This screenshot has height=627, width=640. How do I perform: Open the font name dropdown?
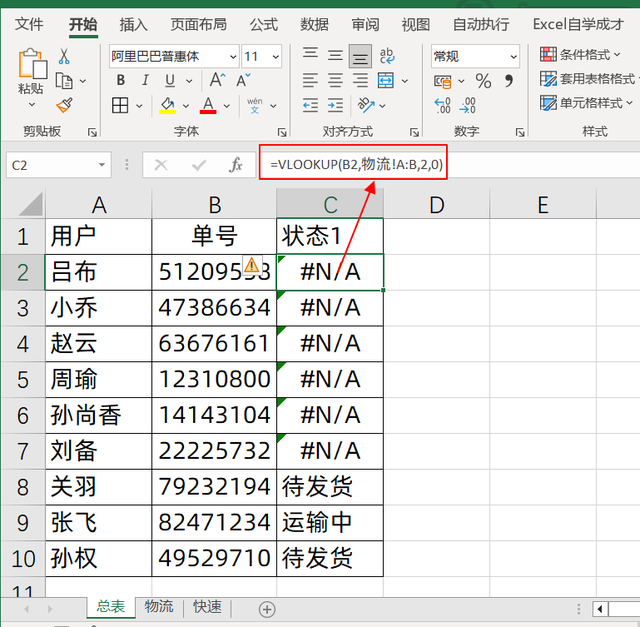232,57
